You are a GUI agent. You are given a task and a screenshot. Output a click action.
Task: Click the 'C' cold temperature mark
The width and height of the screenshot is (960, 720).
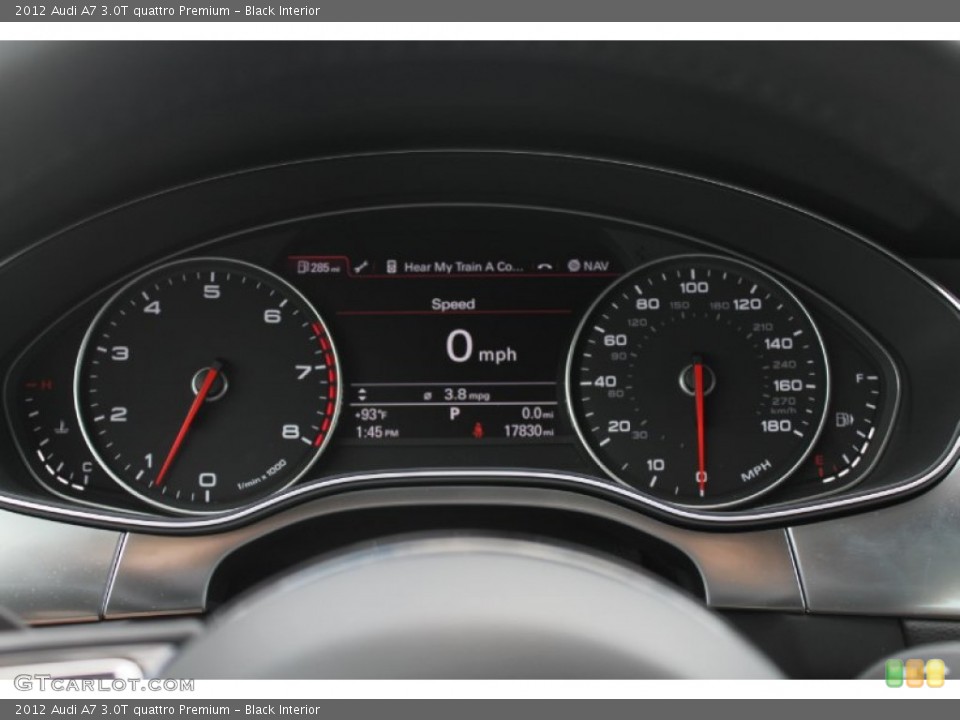(87, 467)
